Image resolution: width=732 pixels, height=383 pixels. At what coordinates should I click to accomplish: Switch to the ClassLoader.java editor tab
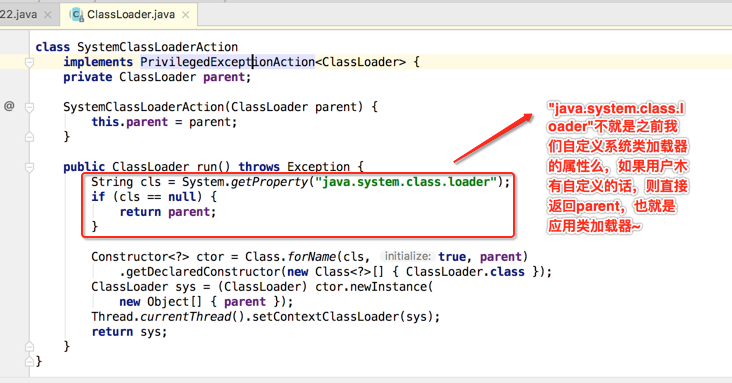(129, 14)
